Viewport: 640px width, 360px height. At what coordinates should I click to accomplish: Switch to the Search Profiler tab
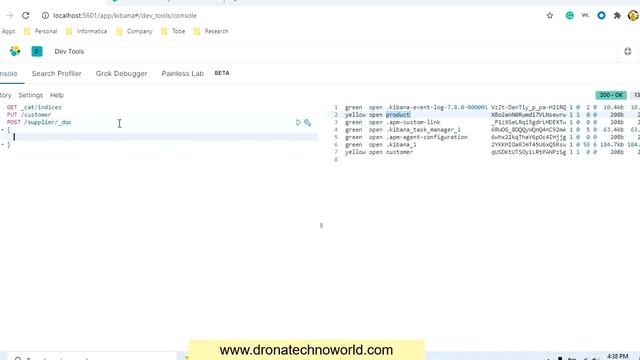coord(56,73)
